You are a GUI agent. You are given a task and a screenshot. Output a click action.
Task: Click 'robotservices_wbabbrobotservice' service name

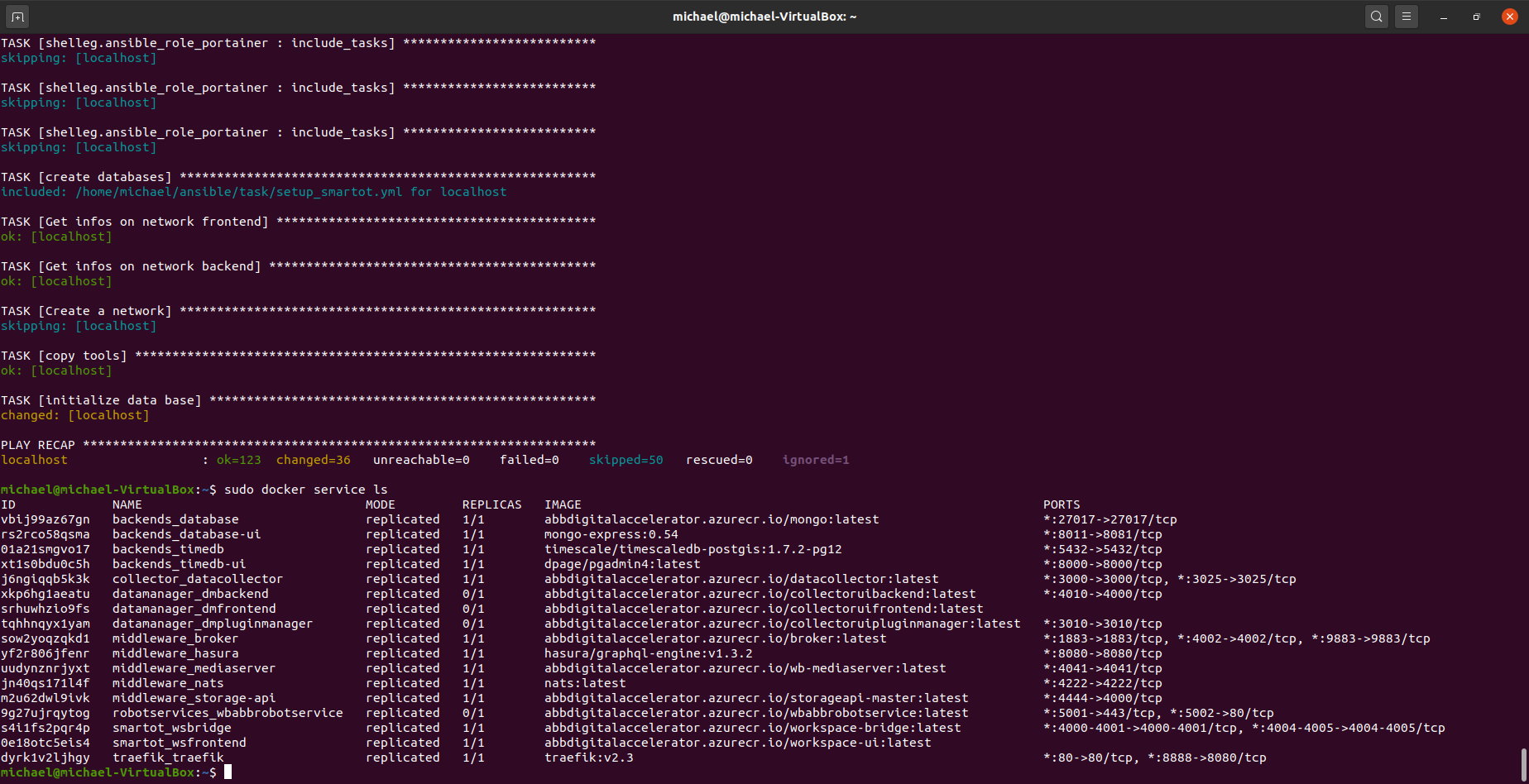click(x=228, y=713)
